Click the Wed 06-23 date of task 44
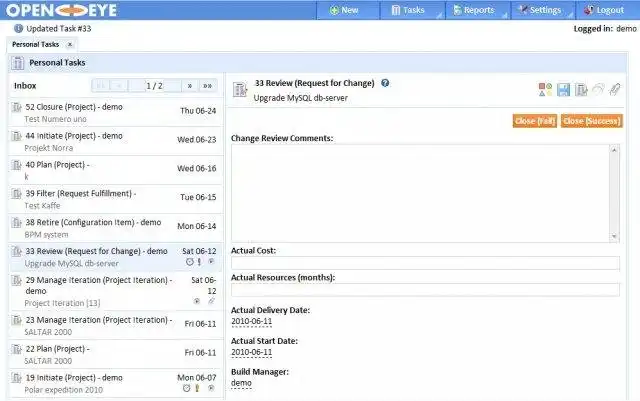This screenshot has width=640, height=401. (x=196, y=140)
